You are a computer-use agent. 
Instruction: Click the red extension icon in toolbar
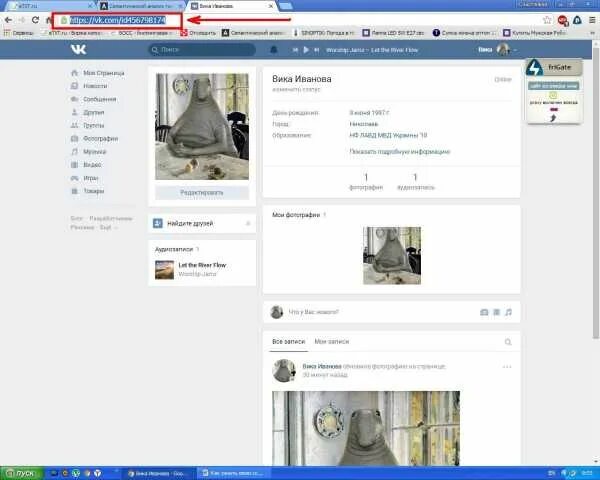point(562,20)
